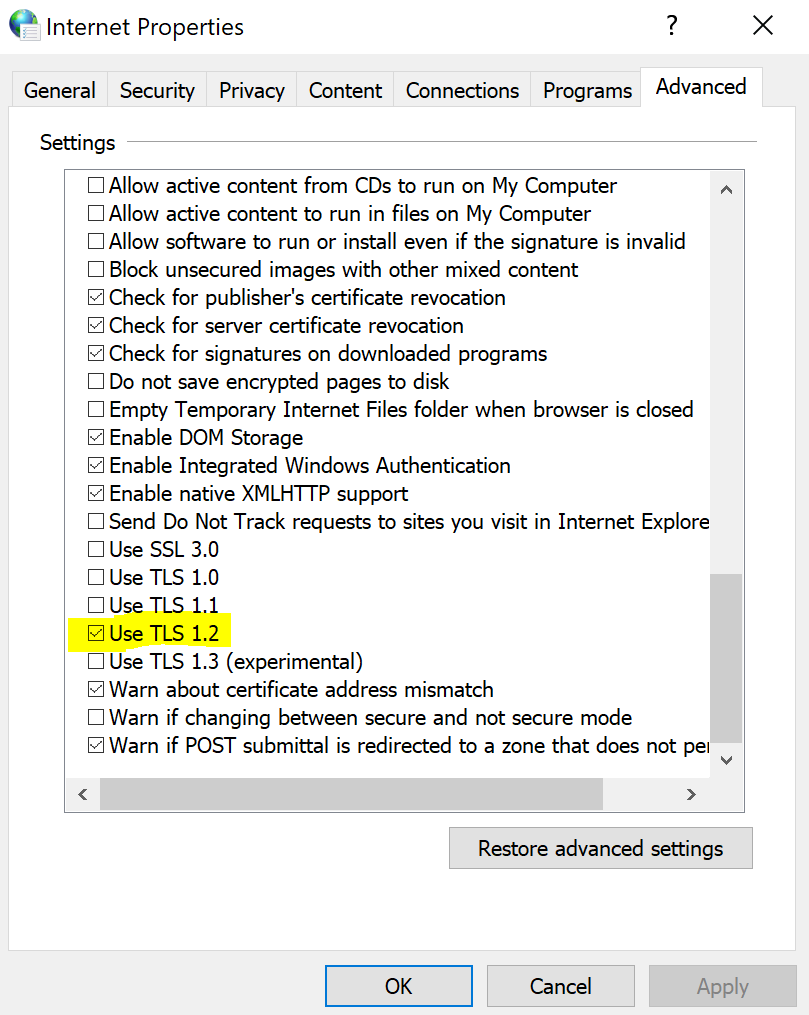Viewport: 809px width, 1015px height.
Task: Enable the Use TLS 1.1 option
Action: 96,605
